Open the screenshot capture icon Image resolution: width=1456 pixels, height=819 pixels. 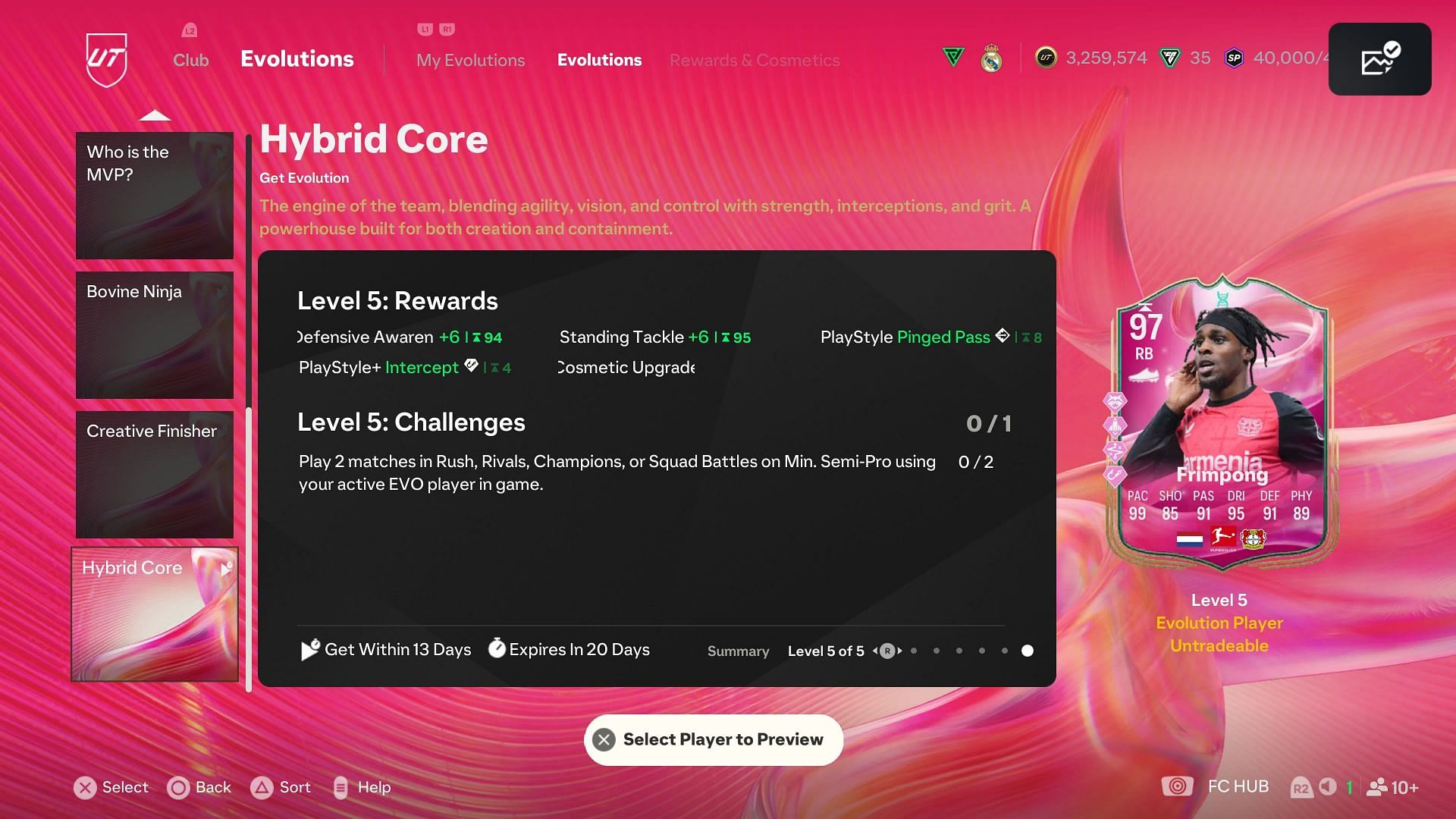1379,59
